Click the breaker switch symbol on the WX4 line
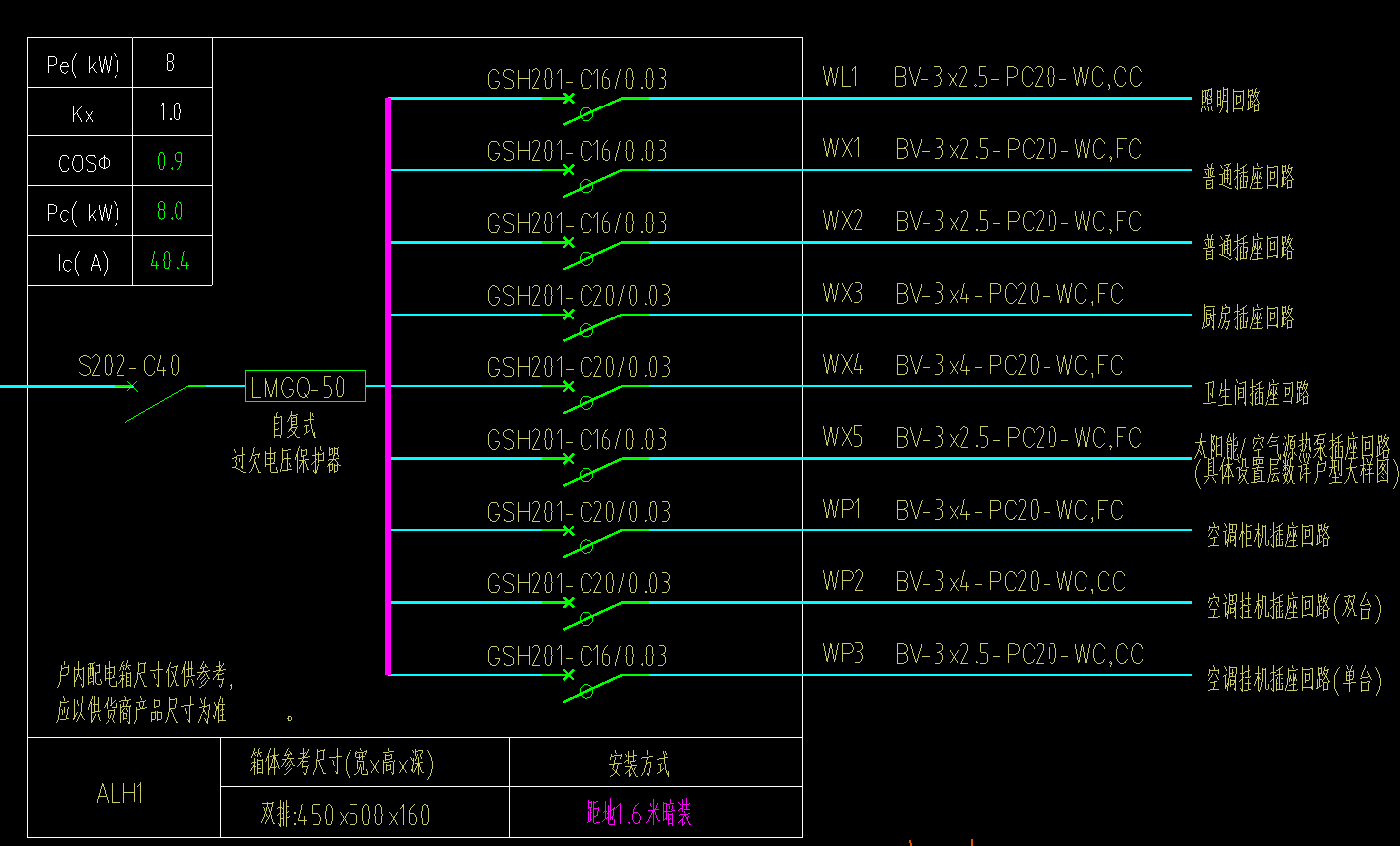The height and width of the screenshot is (846, 1400). coord(594,396)
